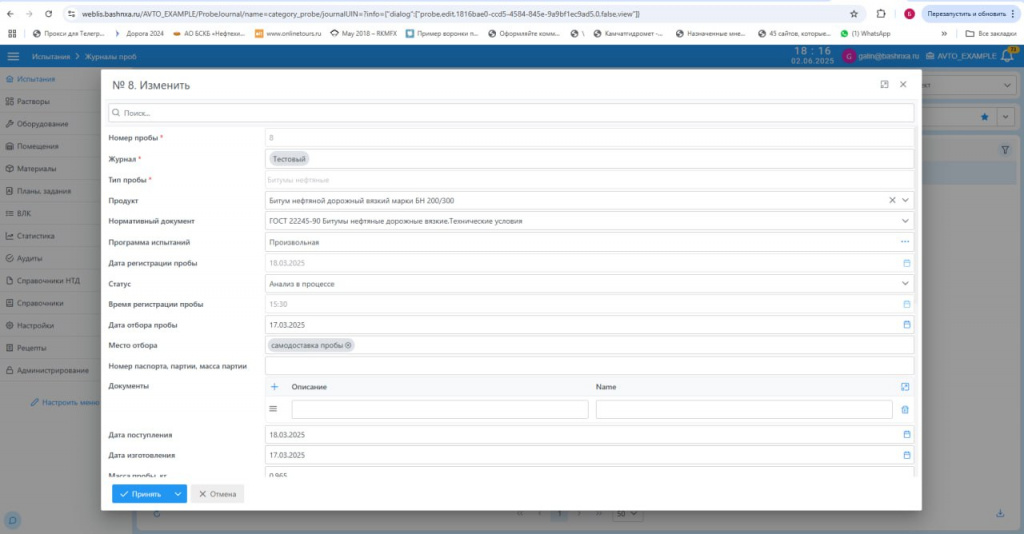The image size is (1024, 534).
Task: Click the Отмена button
Action: (217, 494)
